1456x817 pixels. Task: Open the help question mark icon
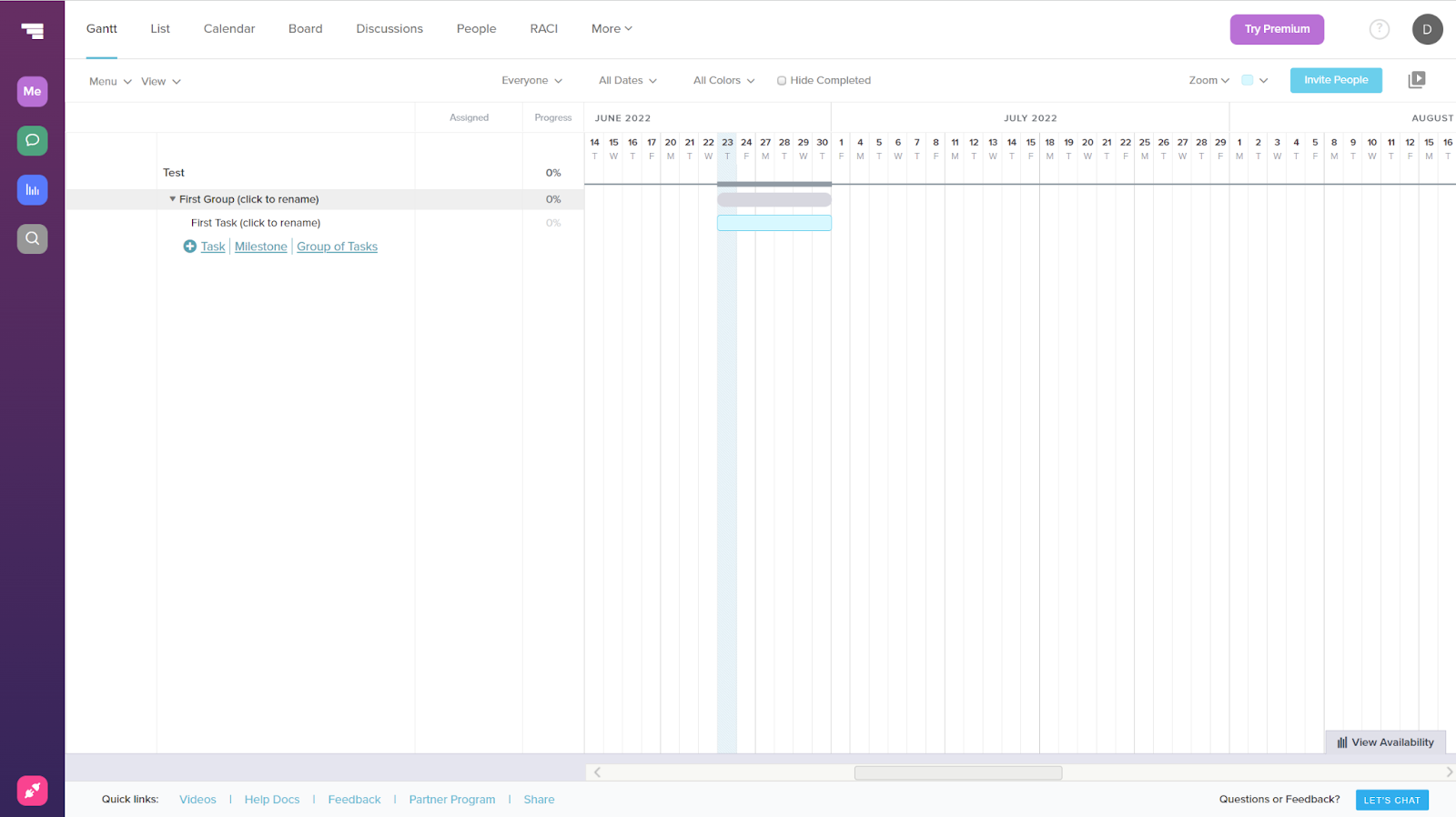coord(1380,29)
